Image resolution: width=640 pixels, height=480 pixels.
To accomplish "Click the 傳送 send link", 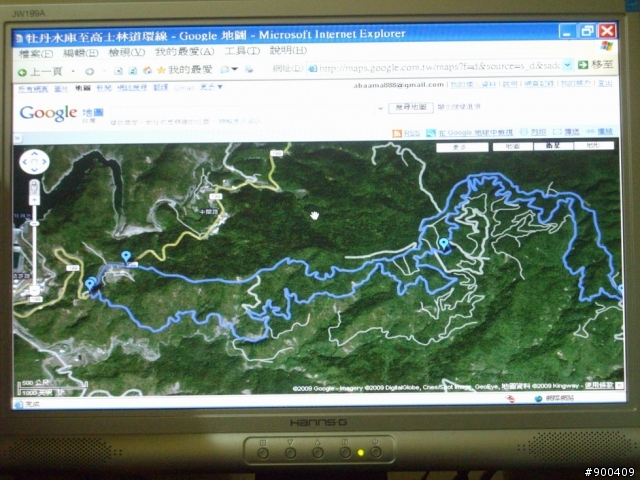I will (x=571, y=131).
